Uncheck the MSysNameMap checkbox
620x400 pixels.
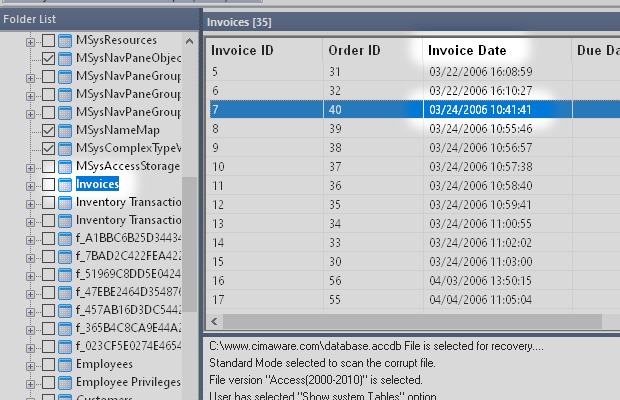tap(48, 130)
